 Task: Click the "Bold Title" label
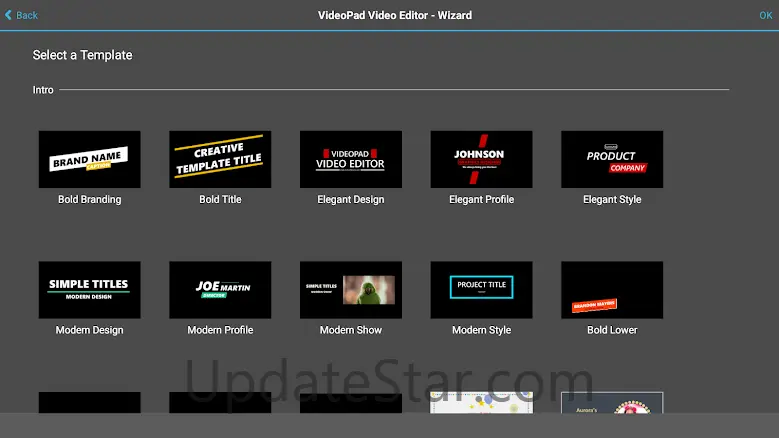pyautogui.click(x=220, y=200)
